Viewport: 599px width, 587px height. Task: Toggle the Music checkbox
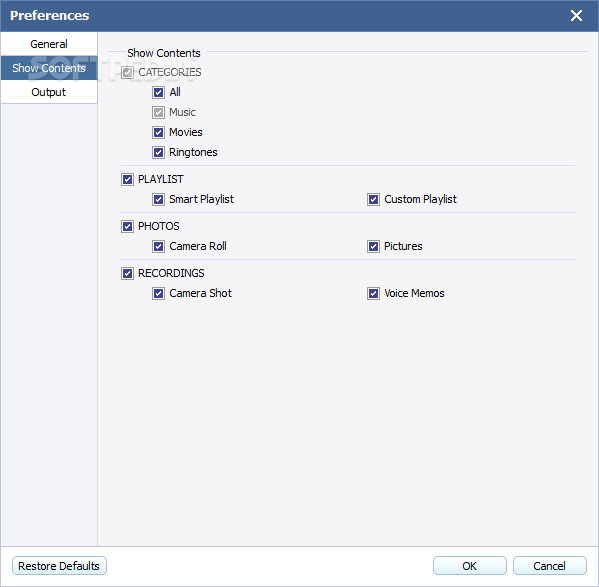pyautogui.click(x=158, y=112)
